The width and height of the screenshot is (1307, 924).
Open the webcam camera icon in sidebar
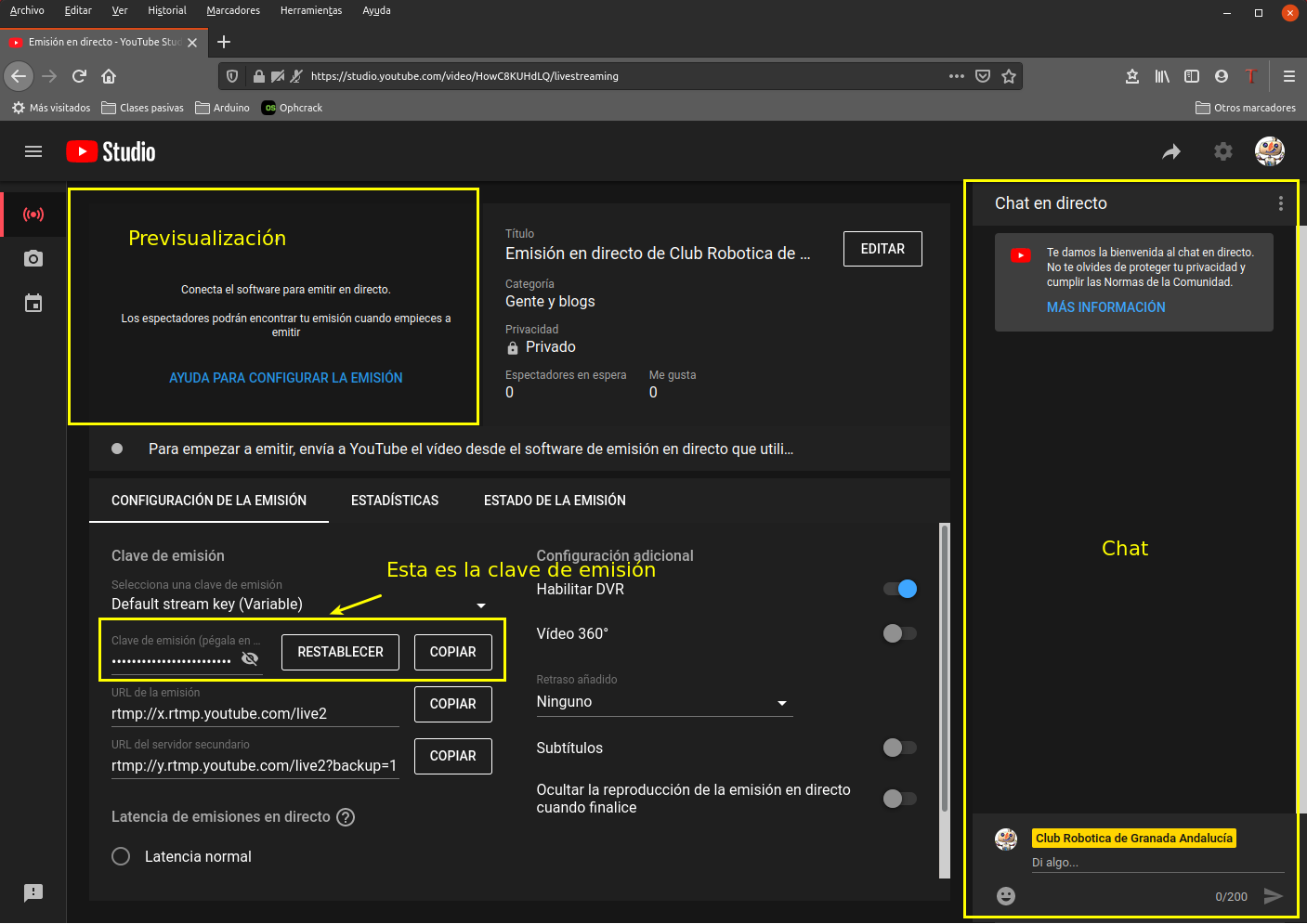click(x=33, y=259)
